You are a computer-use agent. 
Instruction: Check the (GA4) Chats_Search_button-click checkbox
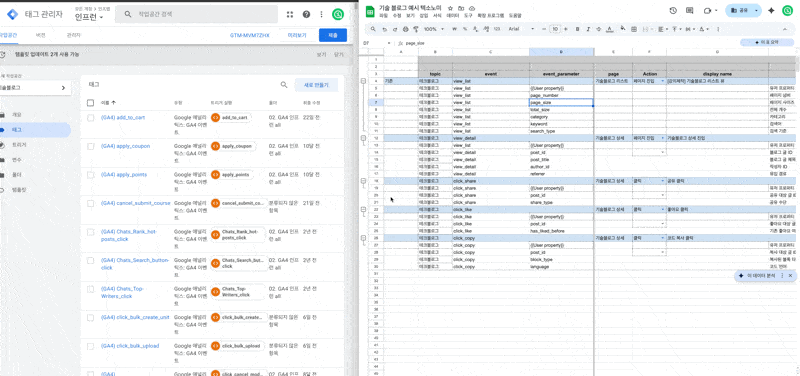90,260
